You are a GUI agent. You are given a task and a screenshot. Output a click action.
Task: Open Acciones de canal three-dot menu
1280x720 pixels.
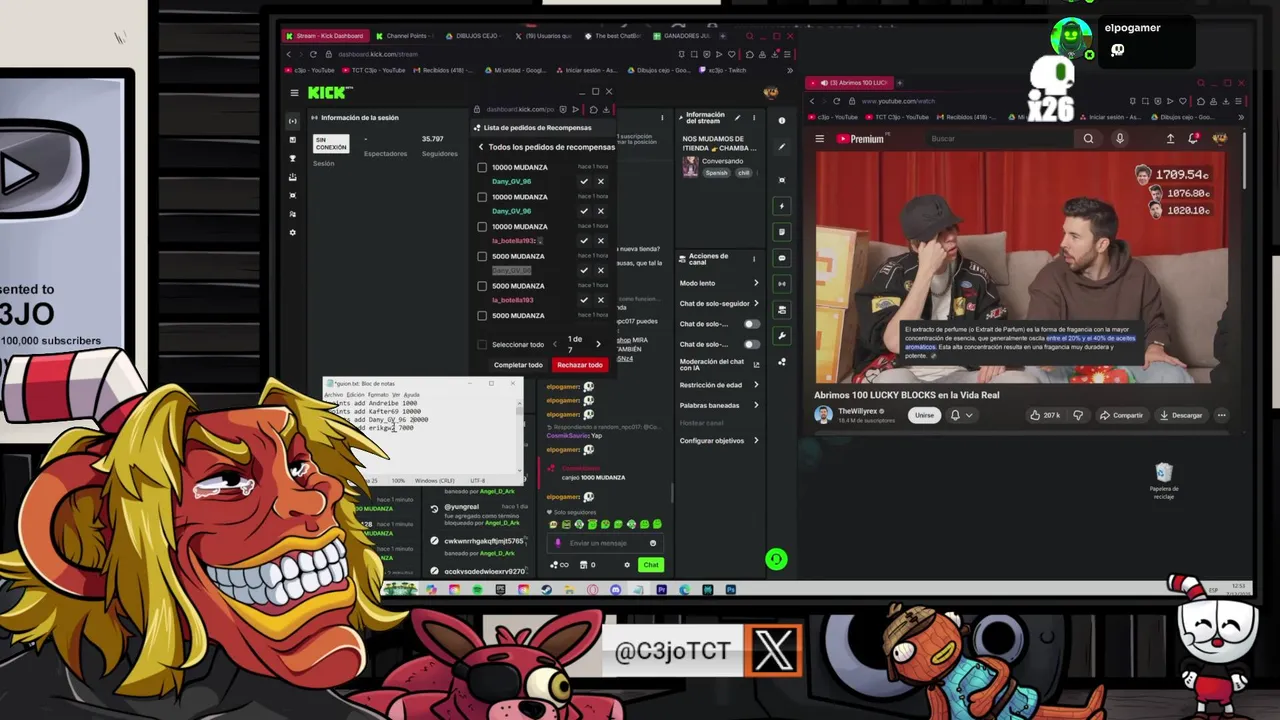coord(754,258)
